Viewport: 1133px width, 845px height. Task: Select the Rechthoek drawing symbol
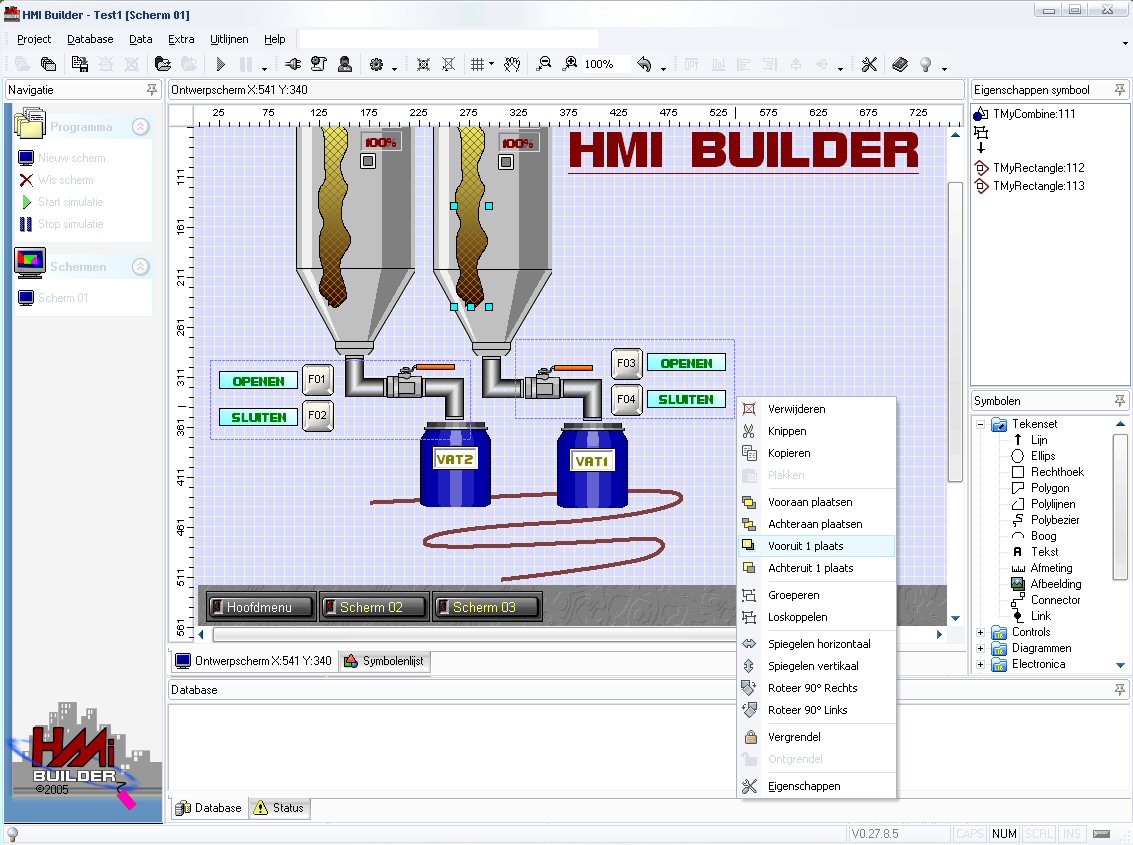1048,472
